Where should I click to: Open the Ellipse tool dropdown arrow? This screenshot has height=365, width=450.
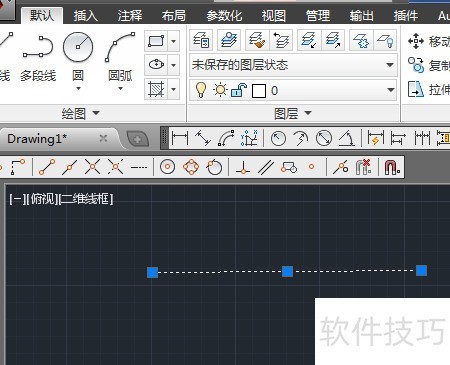pyautogui.click(x=173, y=65)
